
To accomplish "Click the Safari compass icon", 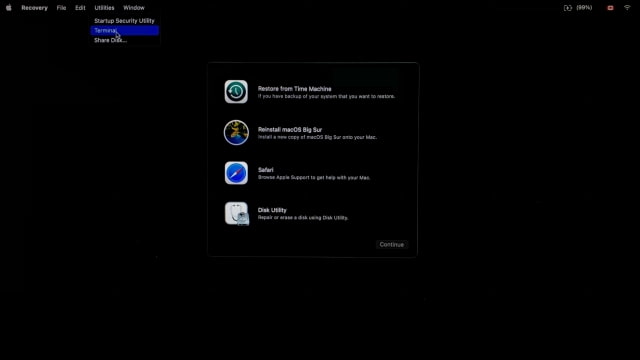I will coord(236,173).
